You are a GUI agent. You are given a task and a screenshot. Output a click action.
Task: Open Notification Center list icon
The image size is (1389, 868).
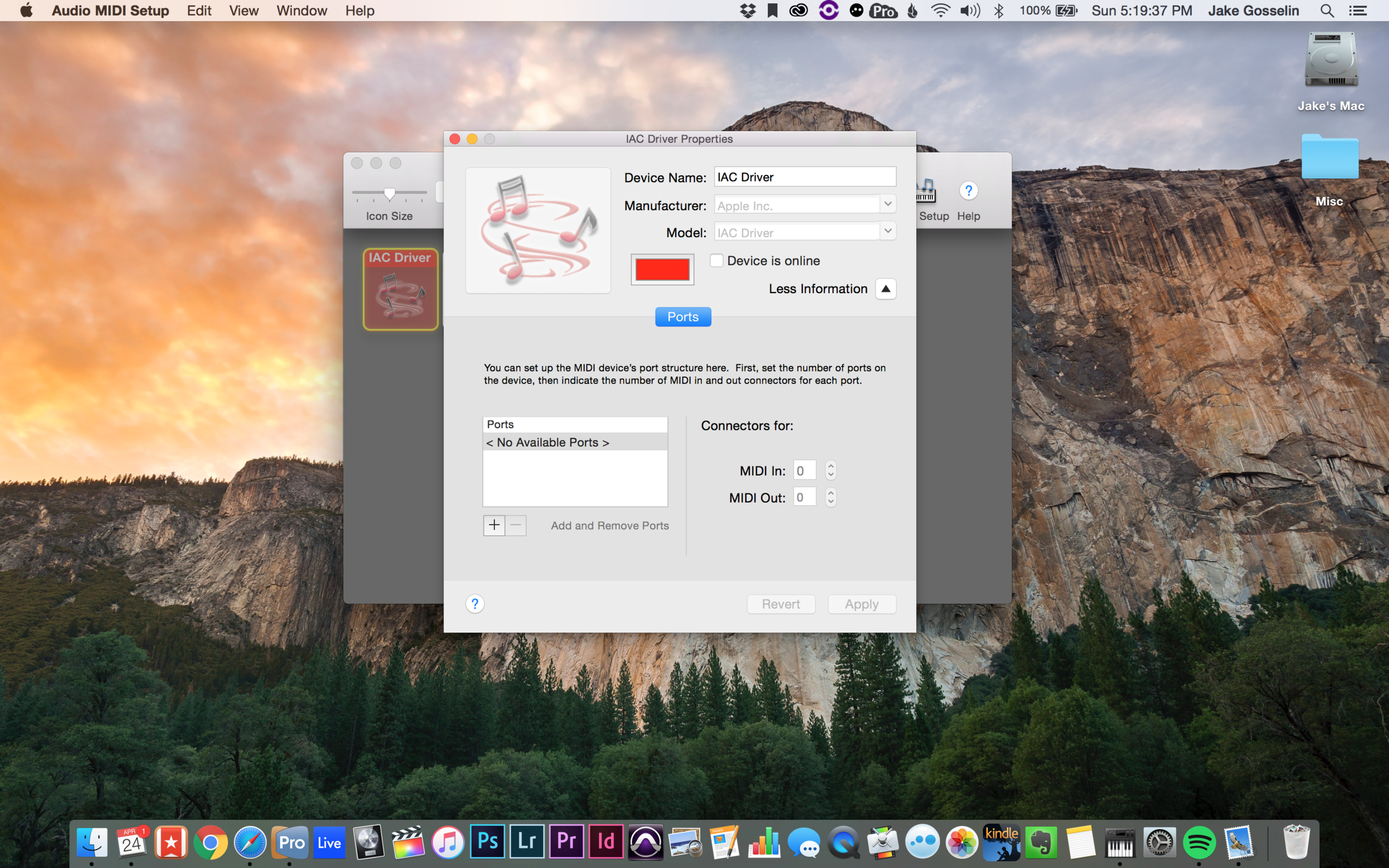[1358, 11]
